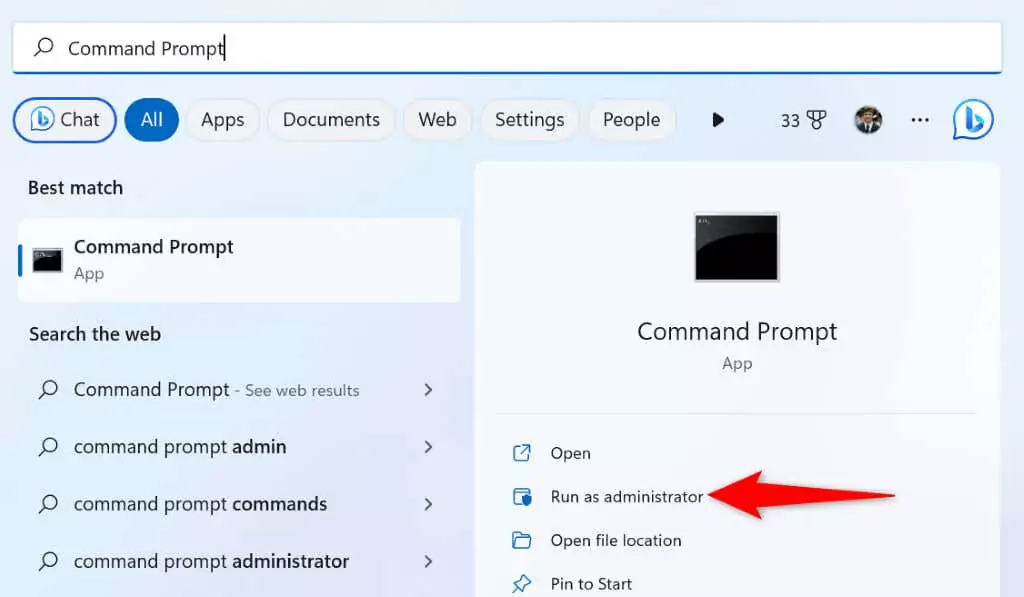
Task: Select the Chat filter button
Action: 64,119
